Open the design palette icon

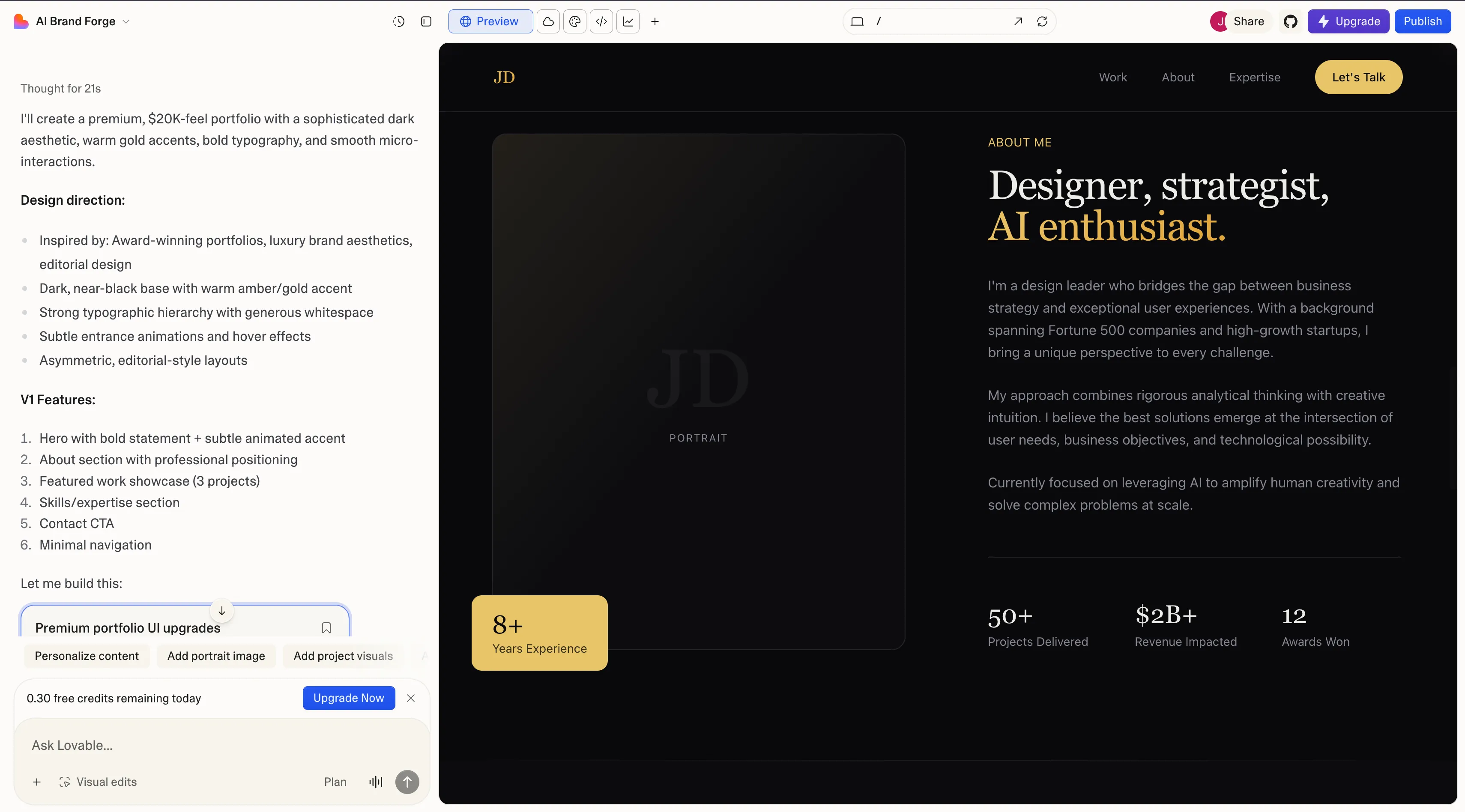(x=574, y=21)
